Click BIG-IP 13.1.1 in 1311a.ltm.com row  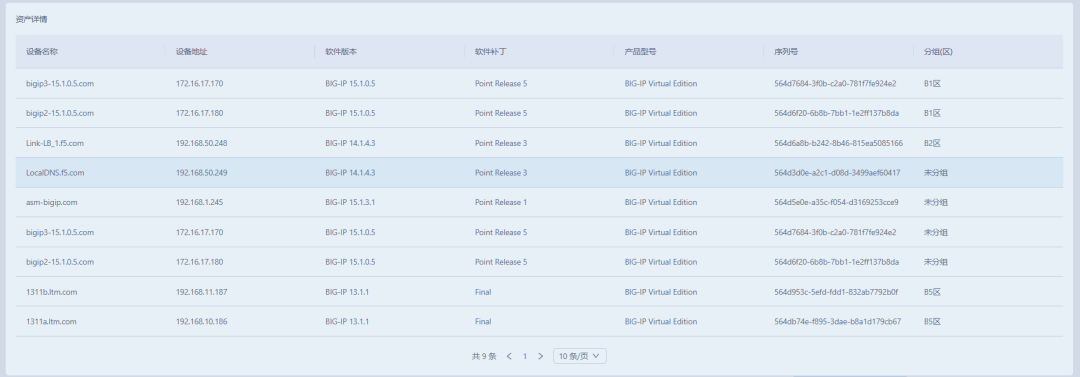(x=348, y=322)
